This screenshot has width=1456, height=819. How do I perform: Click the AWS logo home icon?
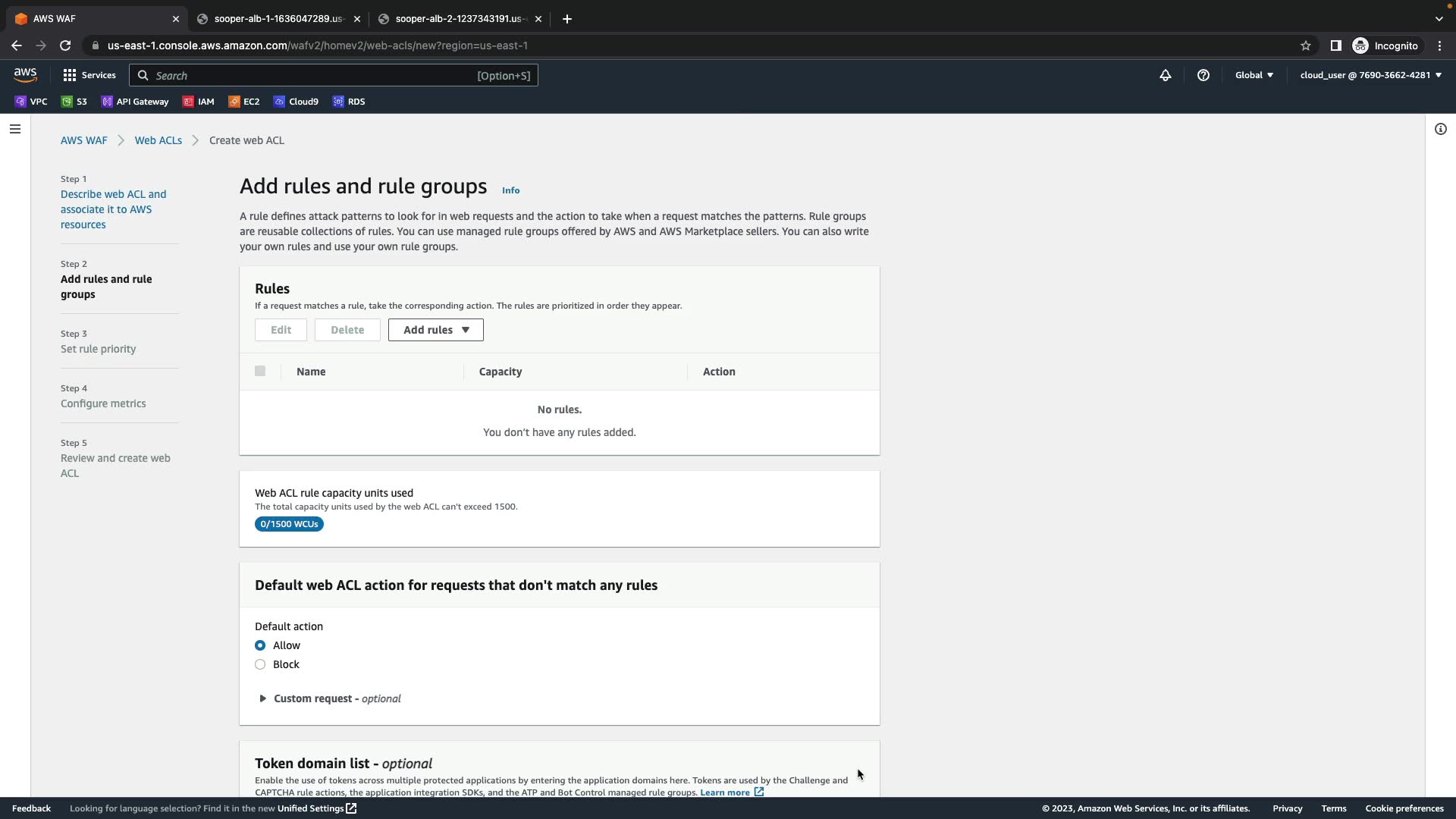(x=25, y=74)
